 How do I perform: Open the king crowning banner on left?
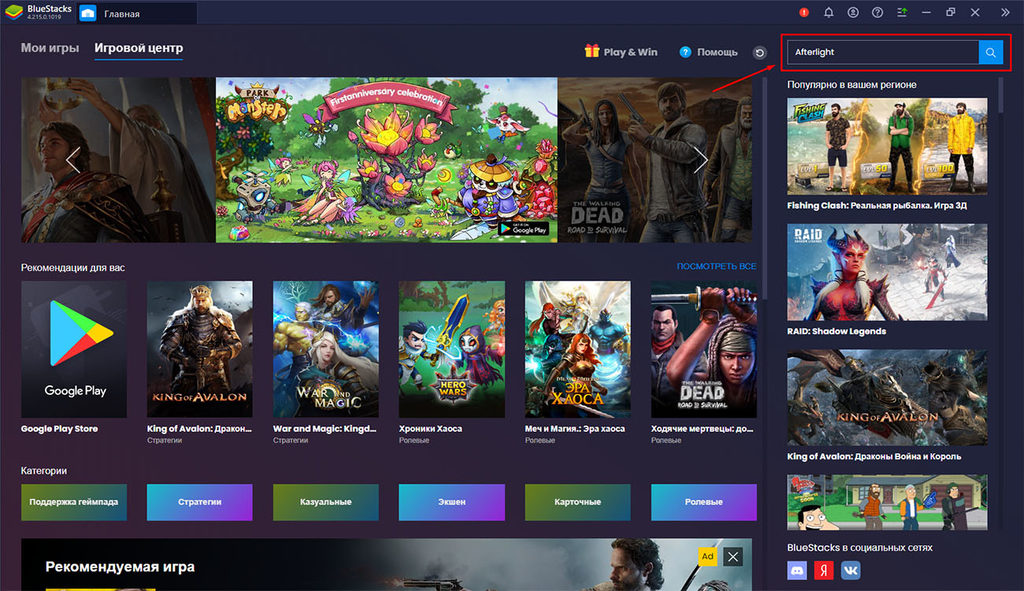tap(118, 160)
